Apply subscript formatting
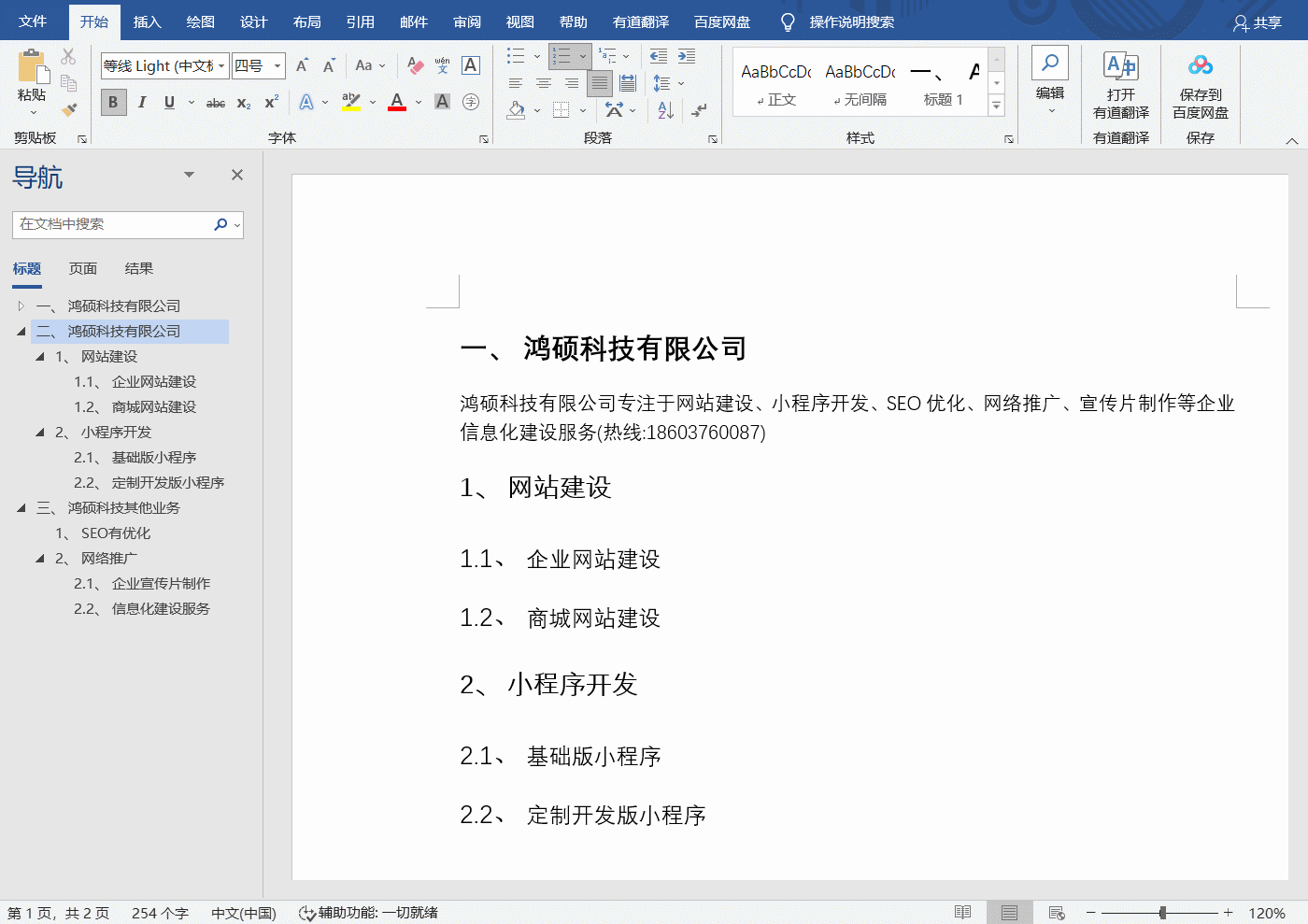The image size is (1308, 924). tap(244, 103)
